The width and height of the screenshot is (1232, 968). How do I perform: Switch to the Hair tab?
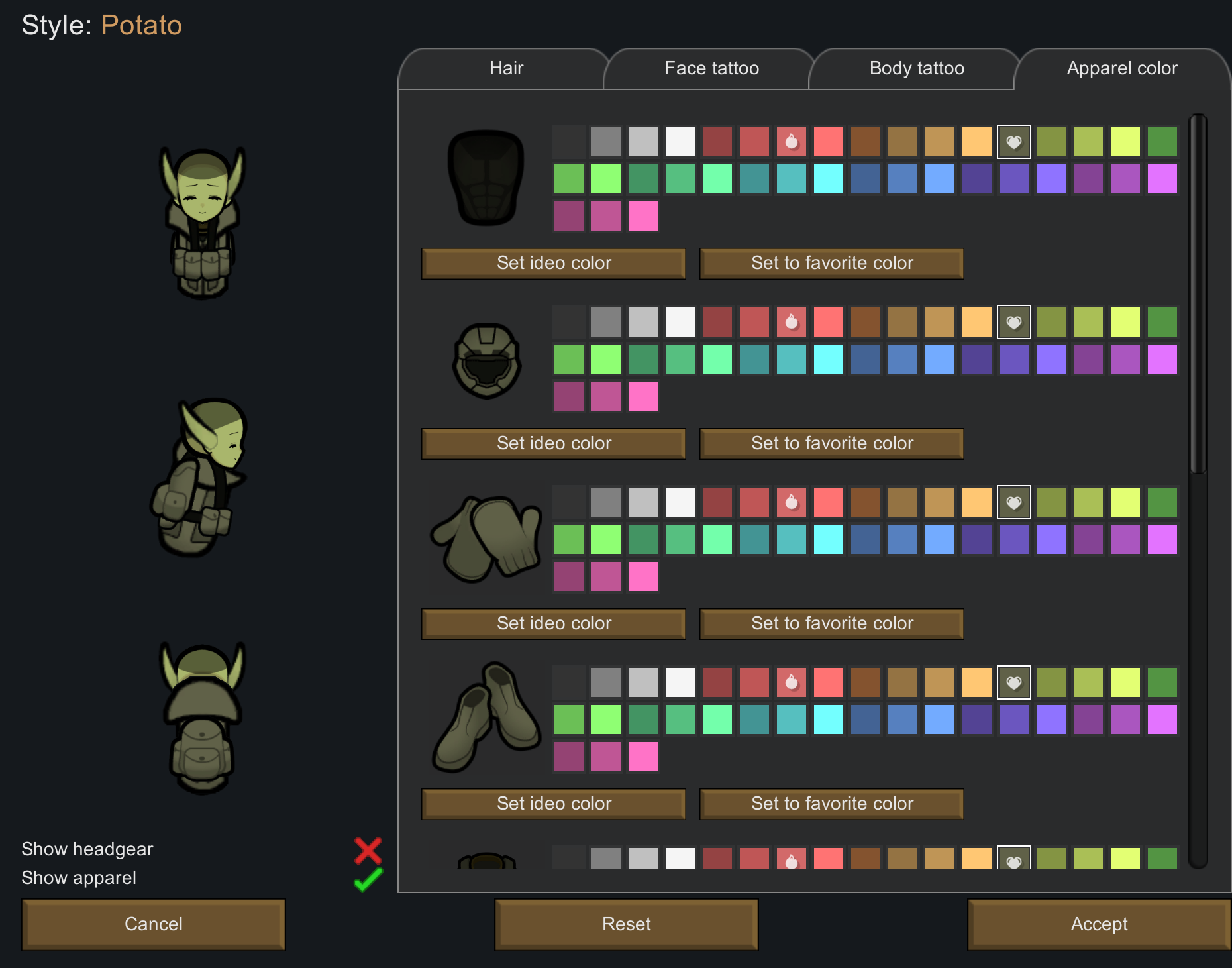tap(506, 68)
